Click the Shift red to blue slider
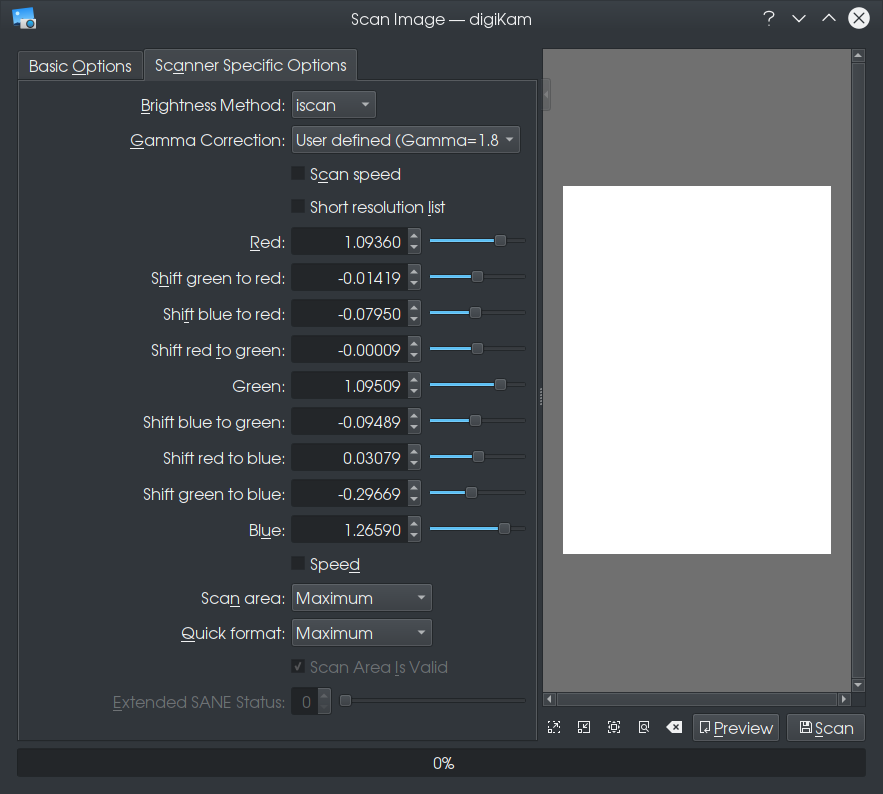 [478, 457]
